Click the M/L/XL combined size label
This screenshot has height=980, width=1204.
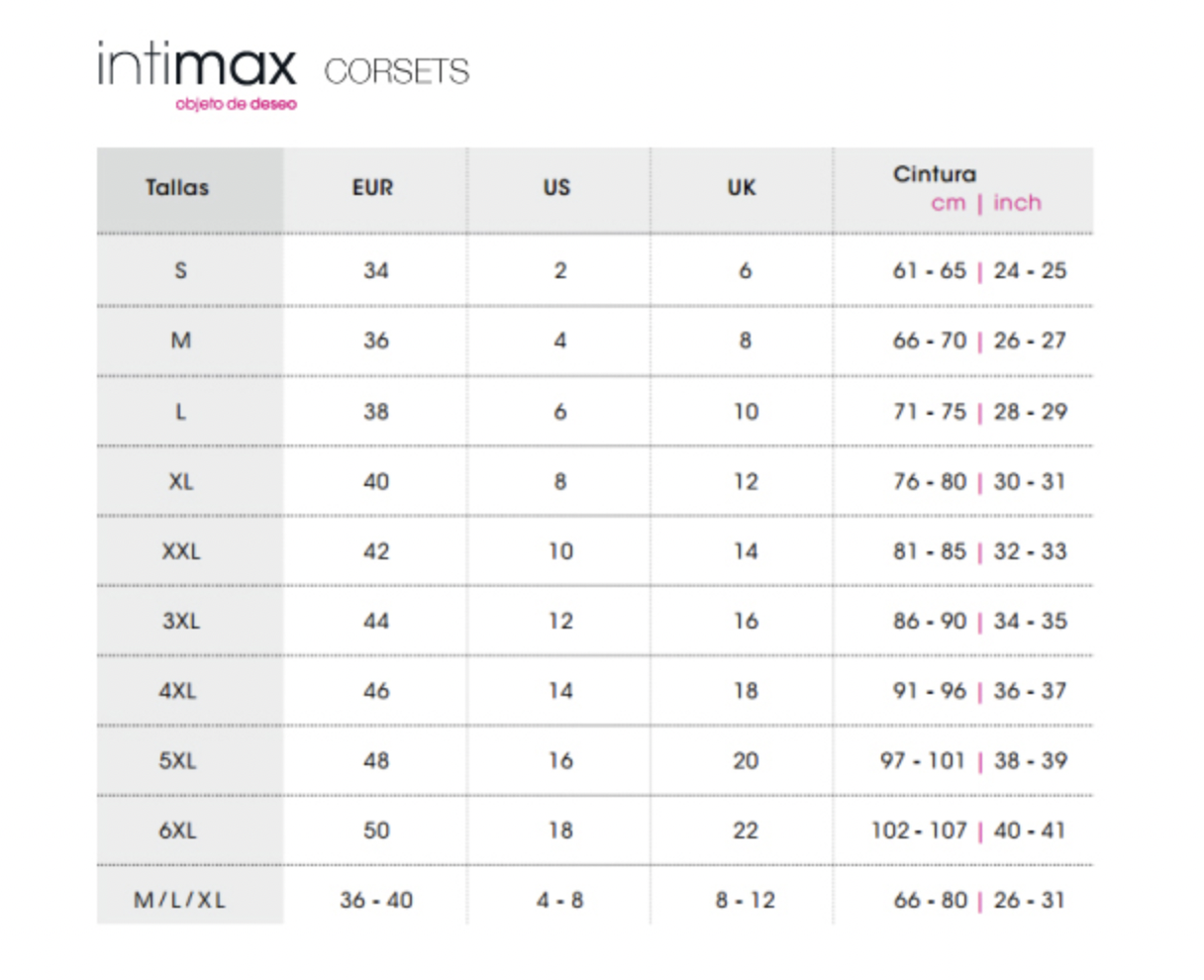[x=180, y=901]
